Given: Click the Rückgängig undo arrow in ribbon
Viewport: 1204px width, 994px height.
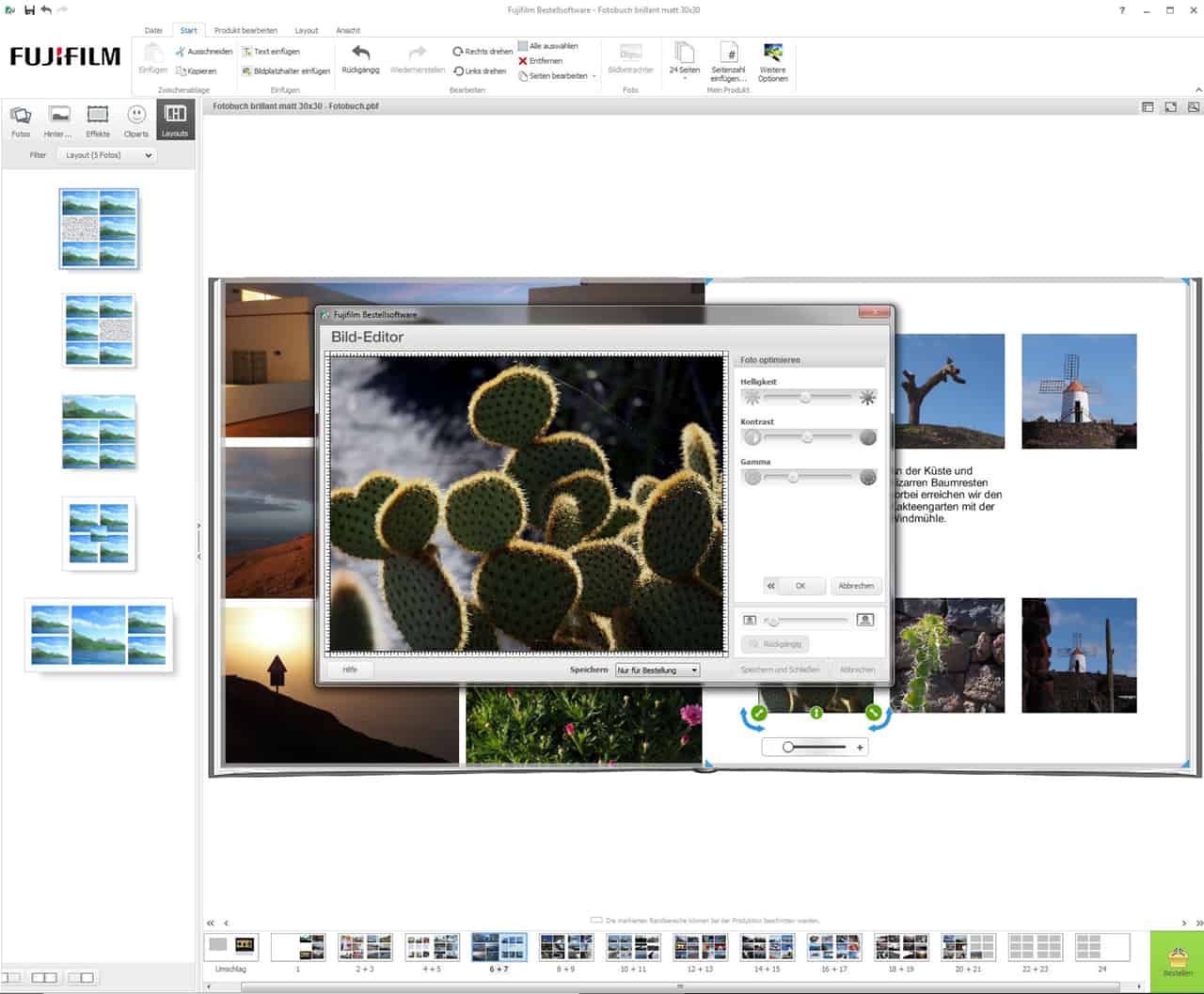Looking at the screenshot, I should pos(360,54).
